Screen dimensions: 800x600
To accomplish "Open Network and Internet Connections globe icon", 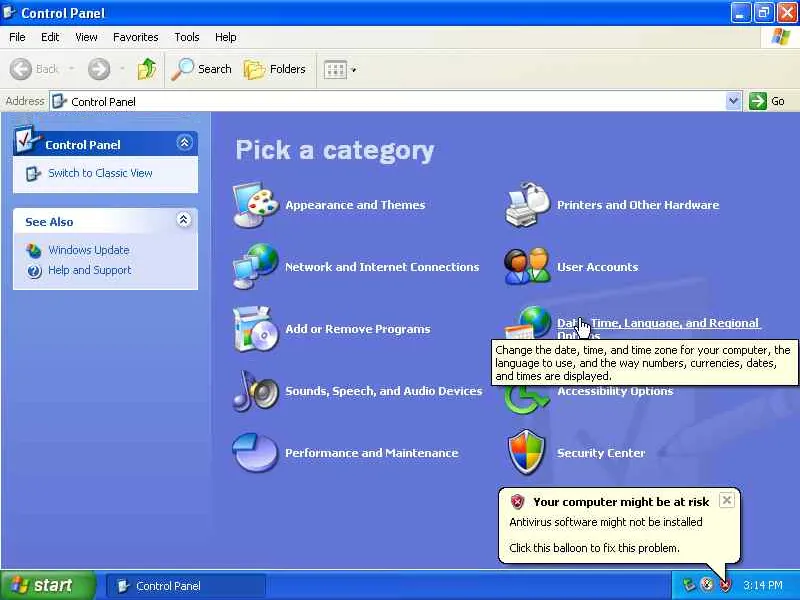I will pos(256,267).
